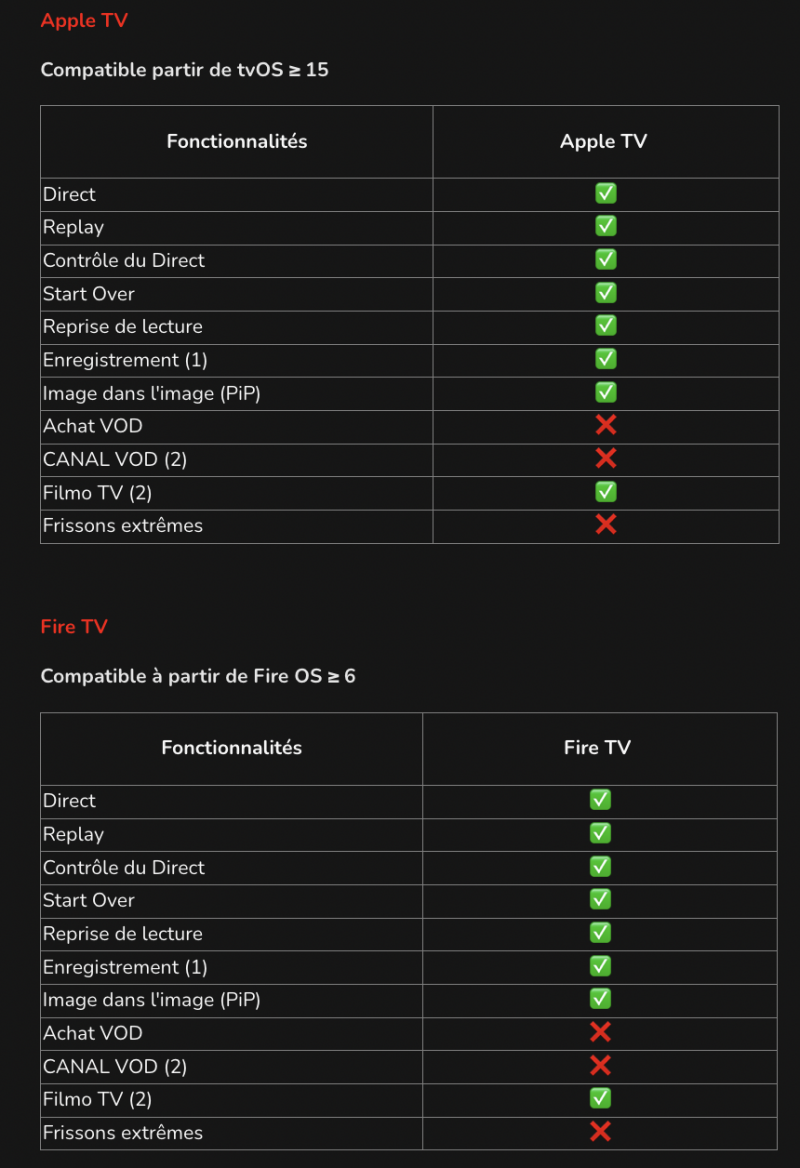
Task: Click the Fonctionnalités header in Apple TV table
Action: [x=237, y=142]
